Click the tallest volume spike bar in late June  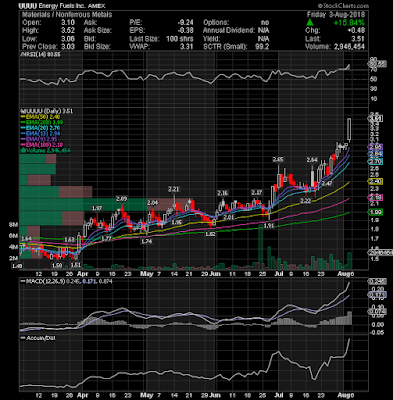click(261, 247)
